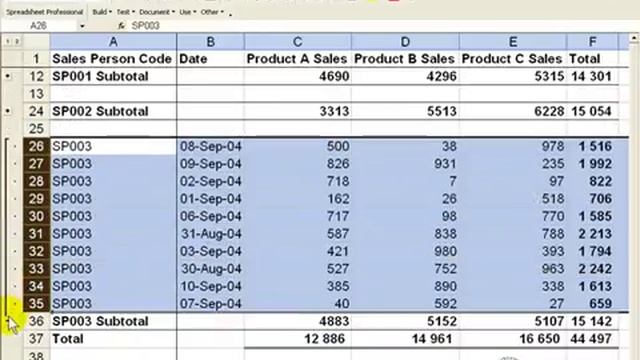The image size is (640, 360).
Task: Show outline level 1 rows
Action: point(8,41)
